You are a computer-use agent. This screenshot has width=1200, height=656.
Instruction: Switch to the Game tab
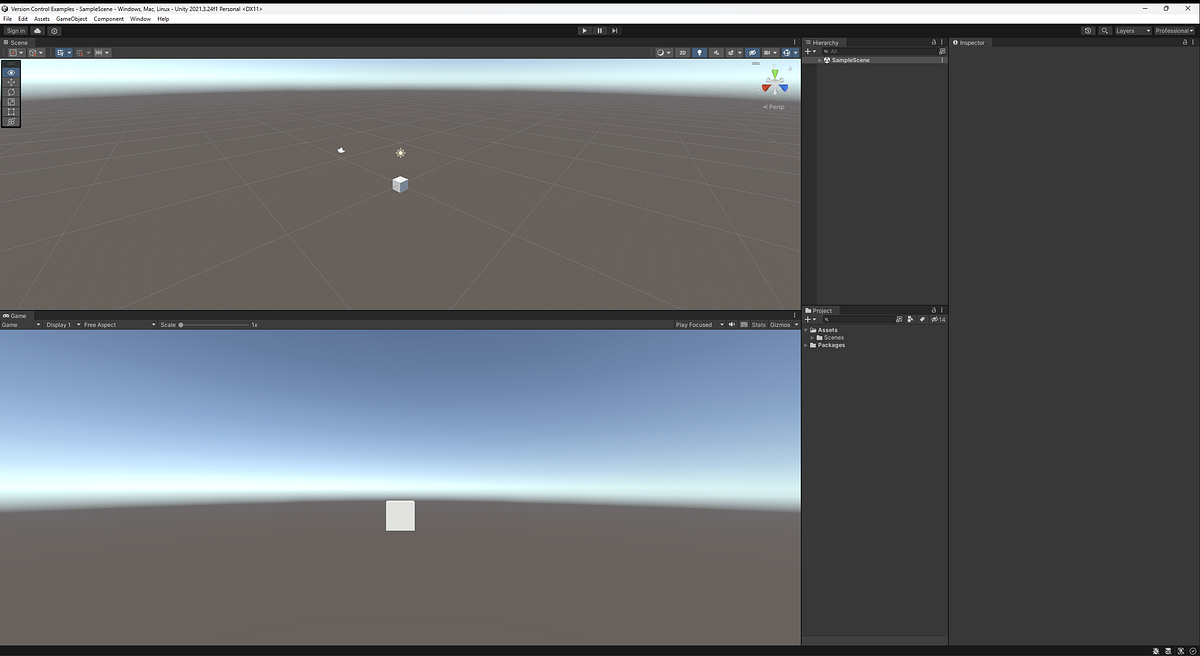point(17,315)
